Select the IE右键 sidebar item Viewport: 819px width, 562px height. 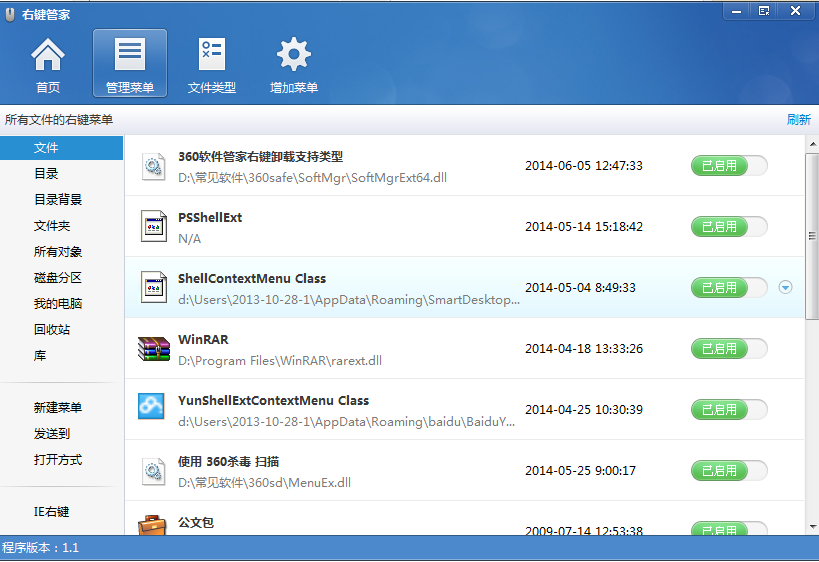[52, 512]
